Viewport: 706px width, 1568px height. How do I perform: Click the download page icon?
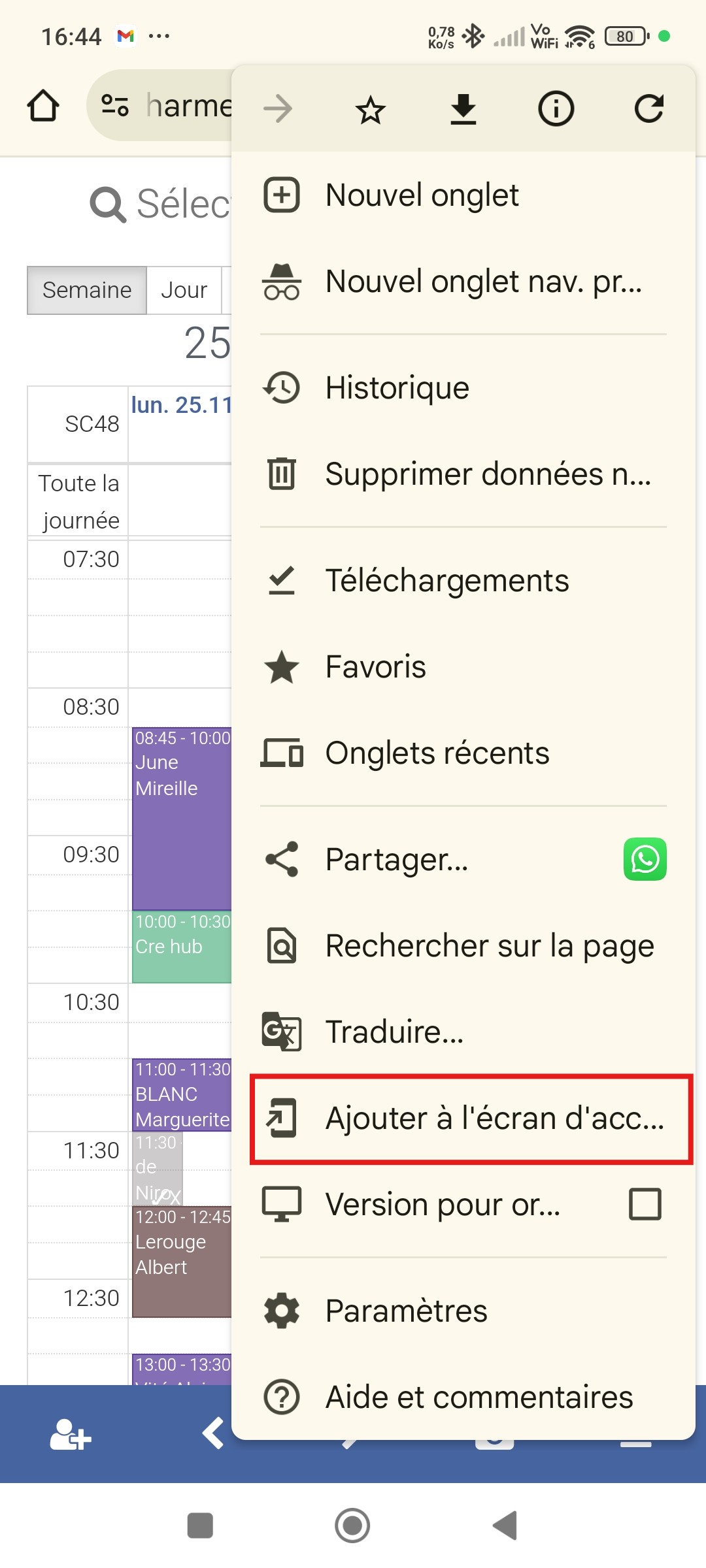[x=463, y=109]
